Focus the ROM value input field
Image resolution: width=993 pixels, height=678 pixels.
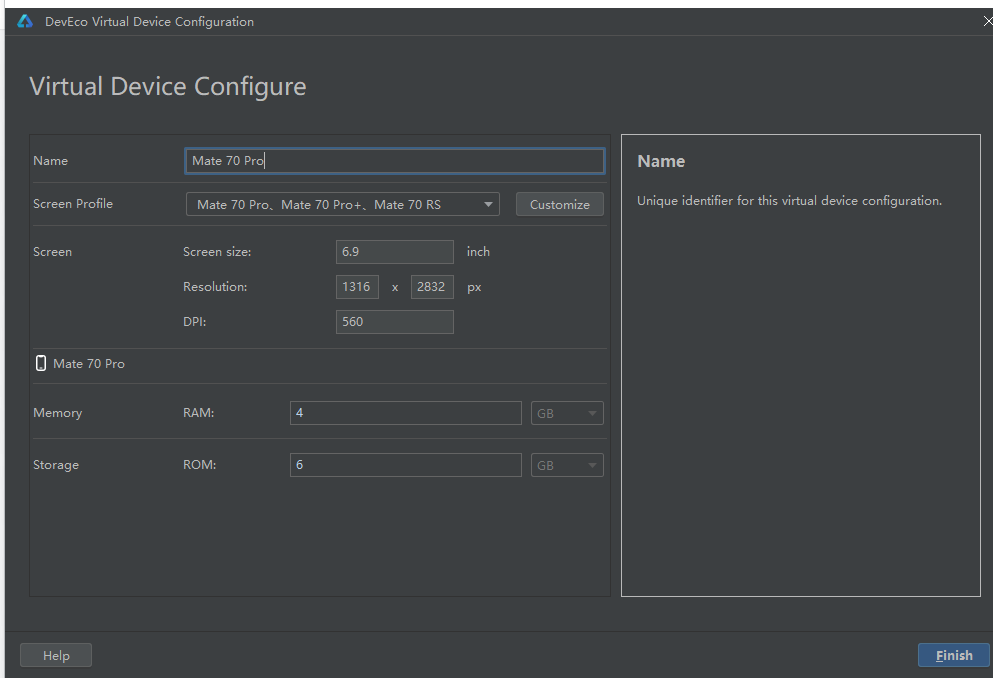pyautogui.click(x=405, y=465)
